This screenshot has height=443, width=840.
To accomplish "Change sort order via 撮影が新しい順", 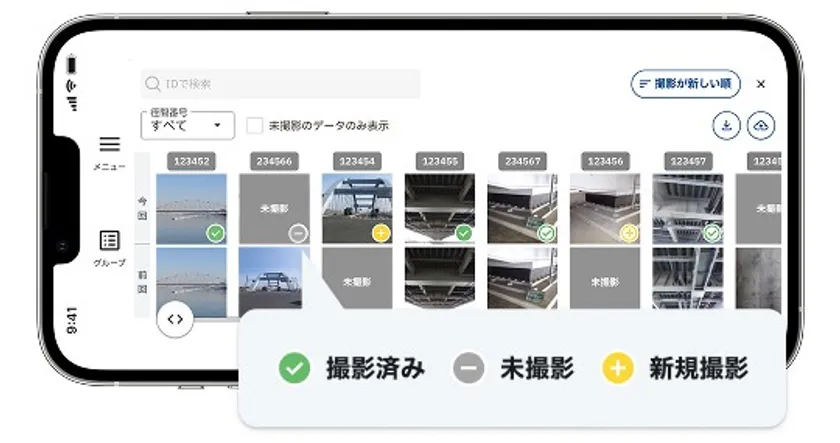I will point(686,84).
